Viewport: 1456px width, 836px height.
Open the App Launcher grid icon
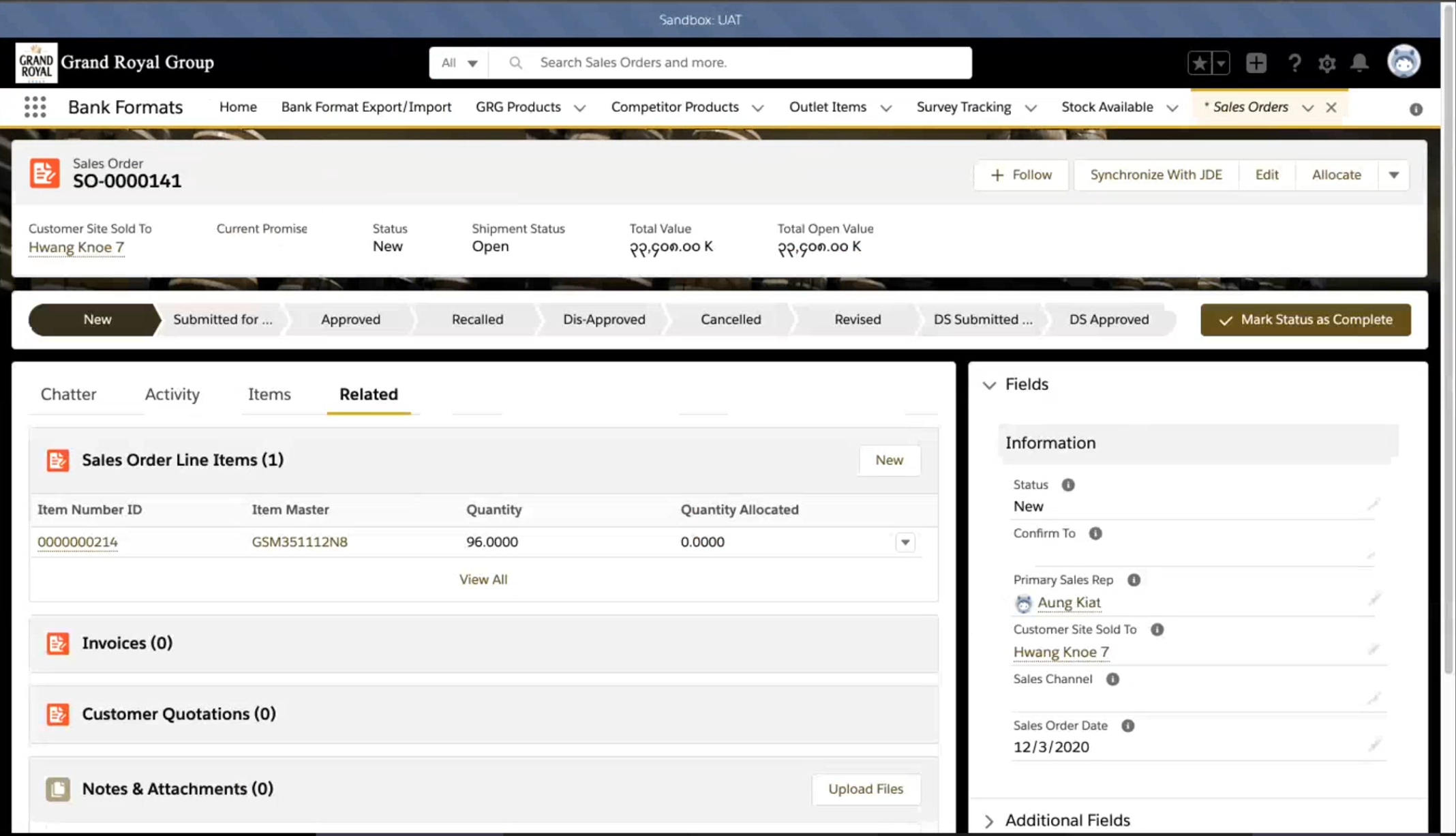click(35, 107)
